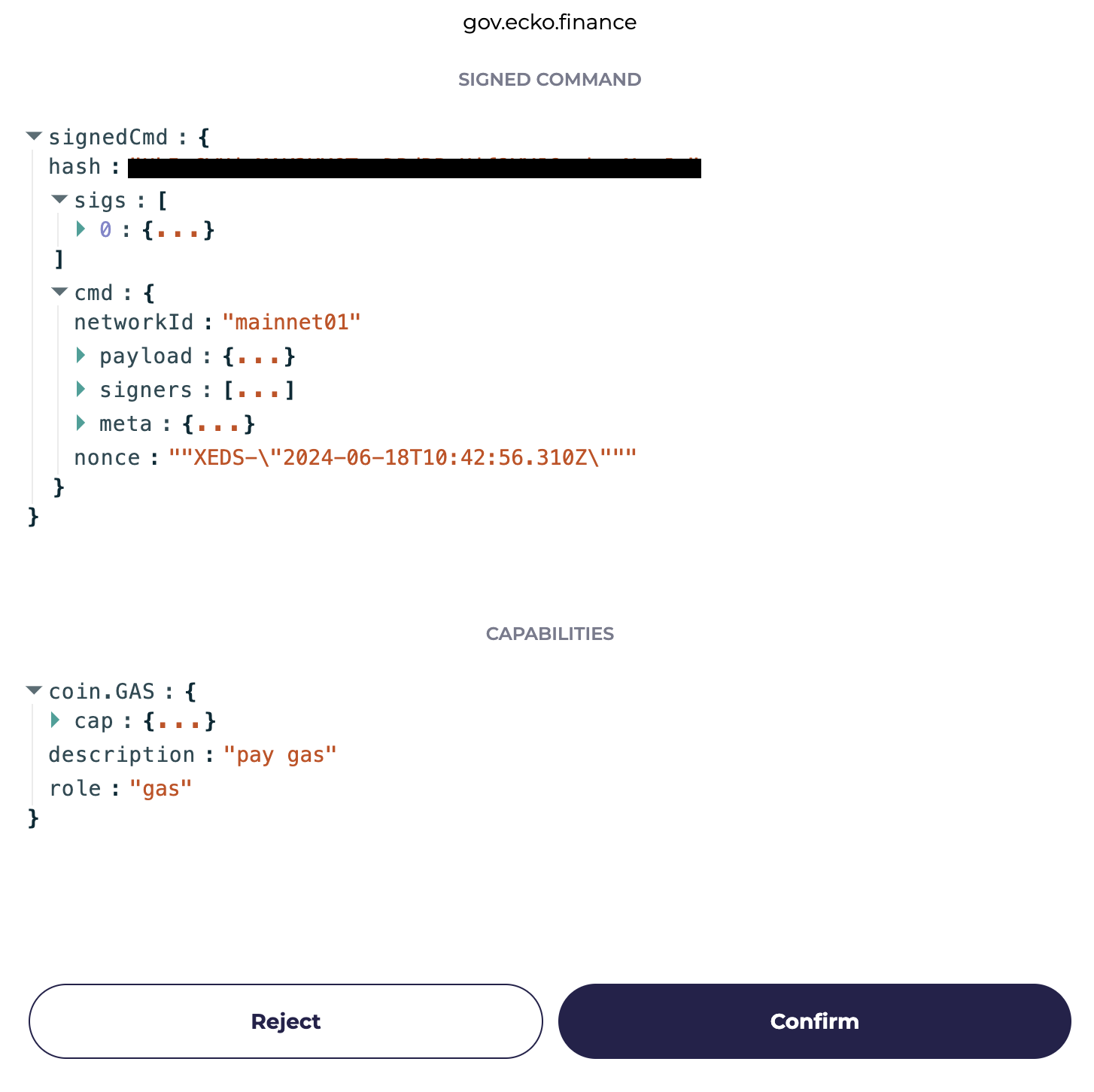Click the gov.ecko.finance domain title
Viewport: 1094px width, 1092px height.
[x=550, y=23]
